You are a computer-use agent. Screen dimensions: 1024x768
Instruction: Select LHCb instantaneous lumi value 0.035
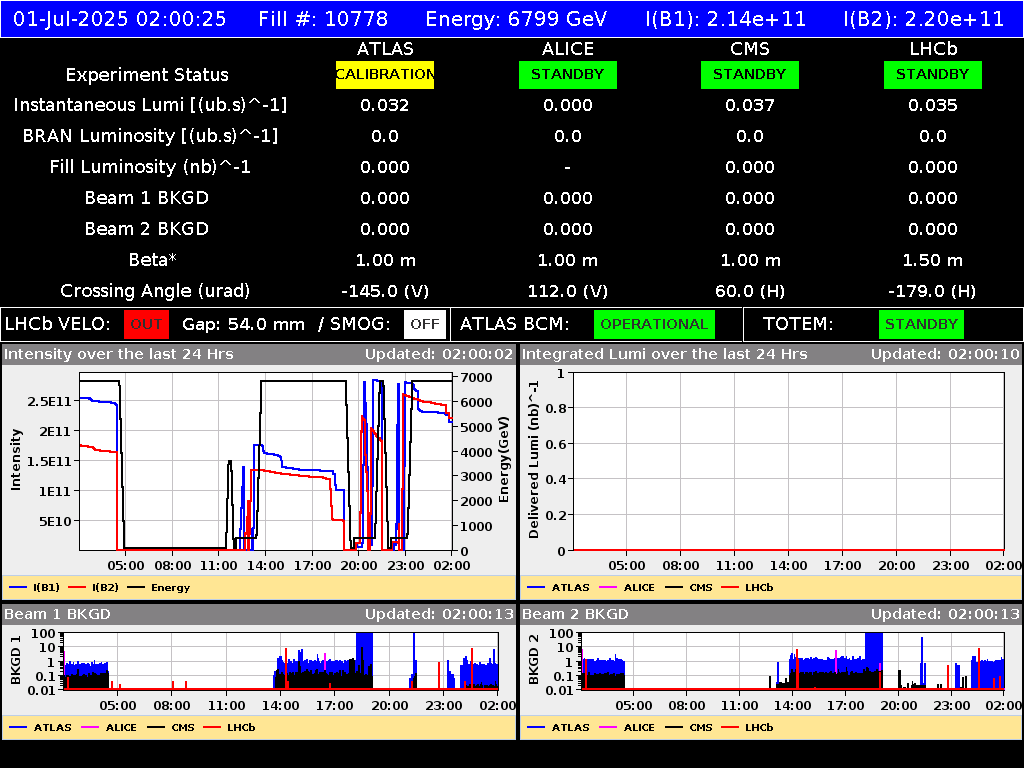pos(933,105)
